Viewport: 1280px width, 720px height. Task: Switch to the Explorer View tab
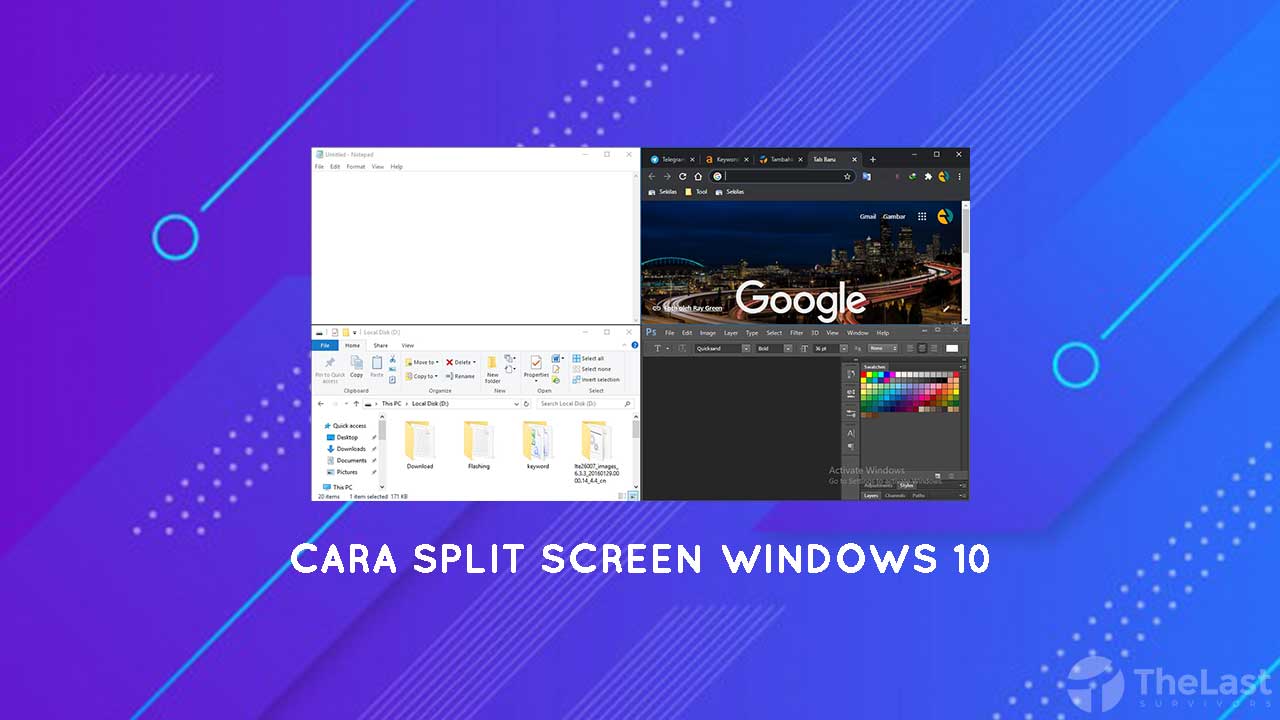(408, 345)
